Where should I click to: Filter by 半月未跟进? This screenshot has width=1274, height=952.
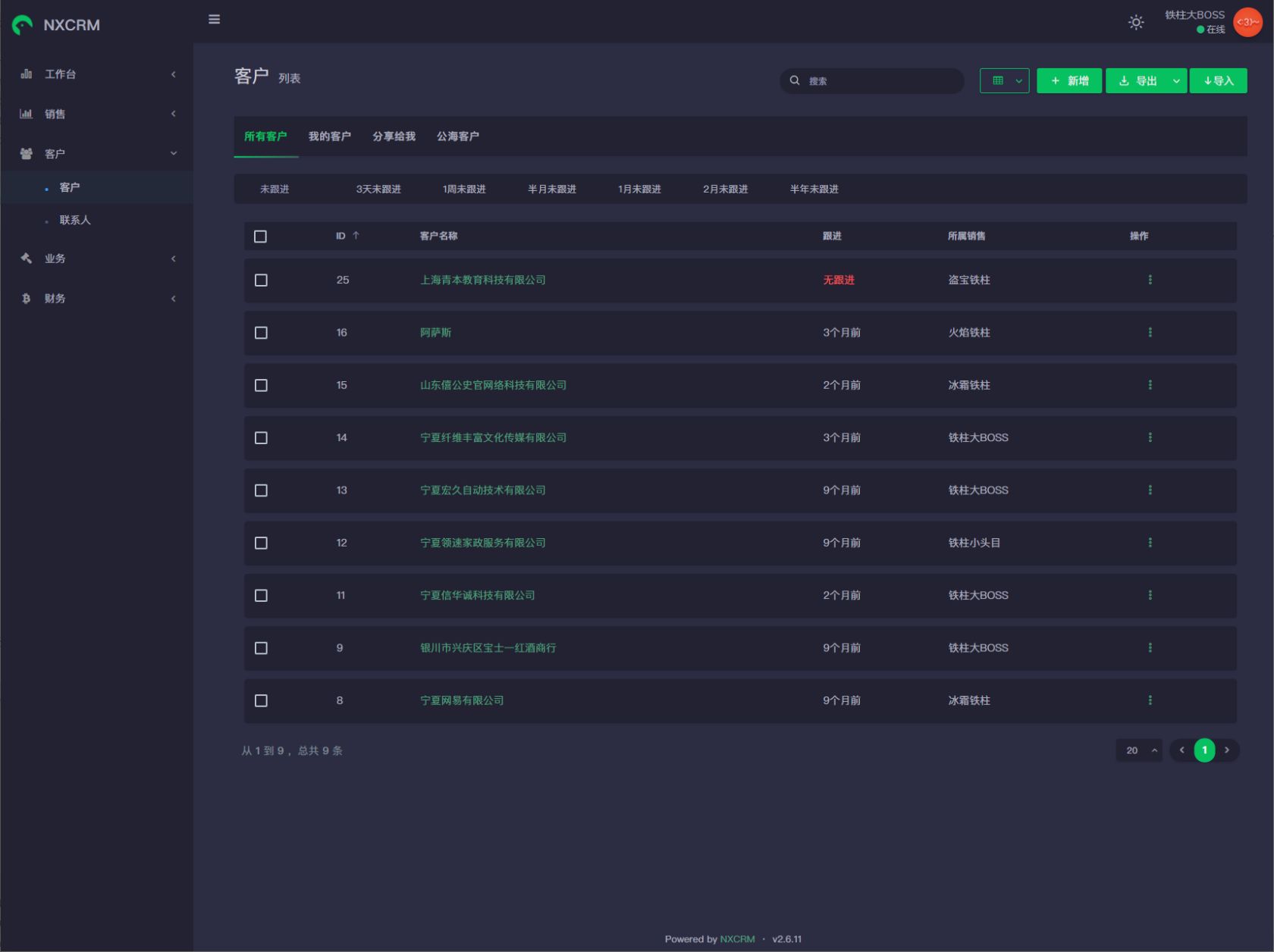(552, 189)
